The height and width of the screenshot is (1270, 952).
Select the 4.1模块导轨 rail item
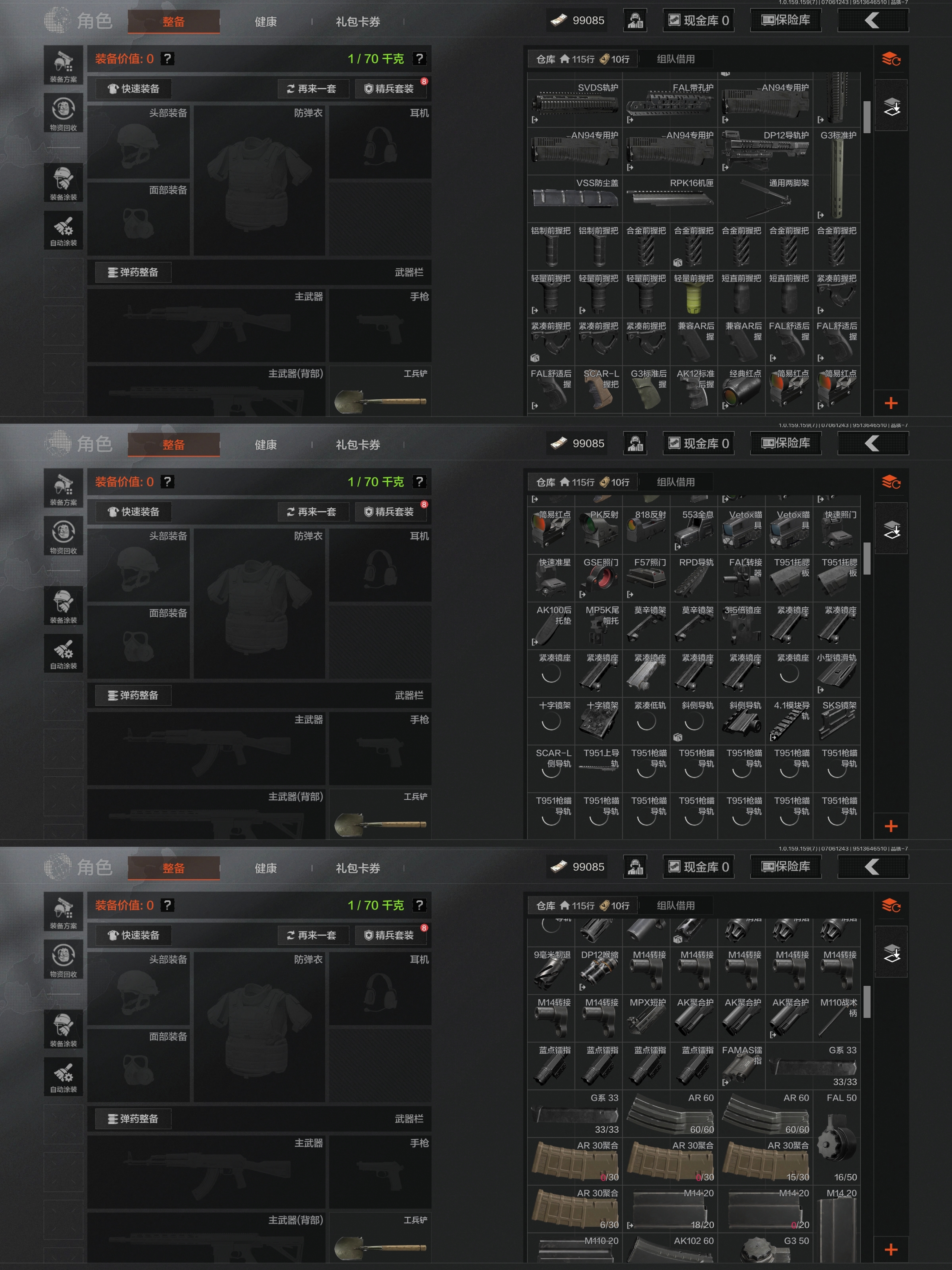789,720
